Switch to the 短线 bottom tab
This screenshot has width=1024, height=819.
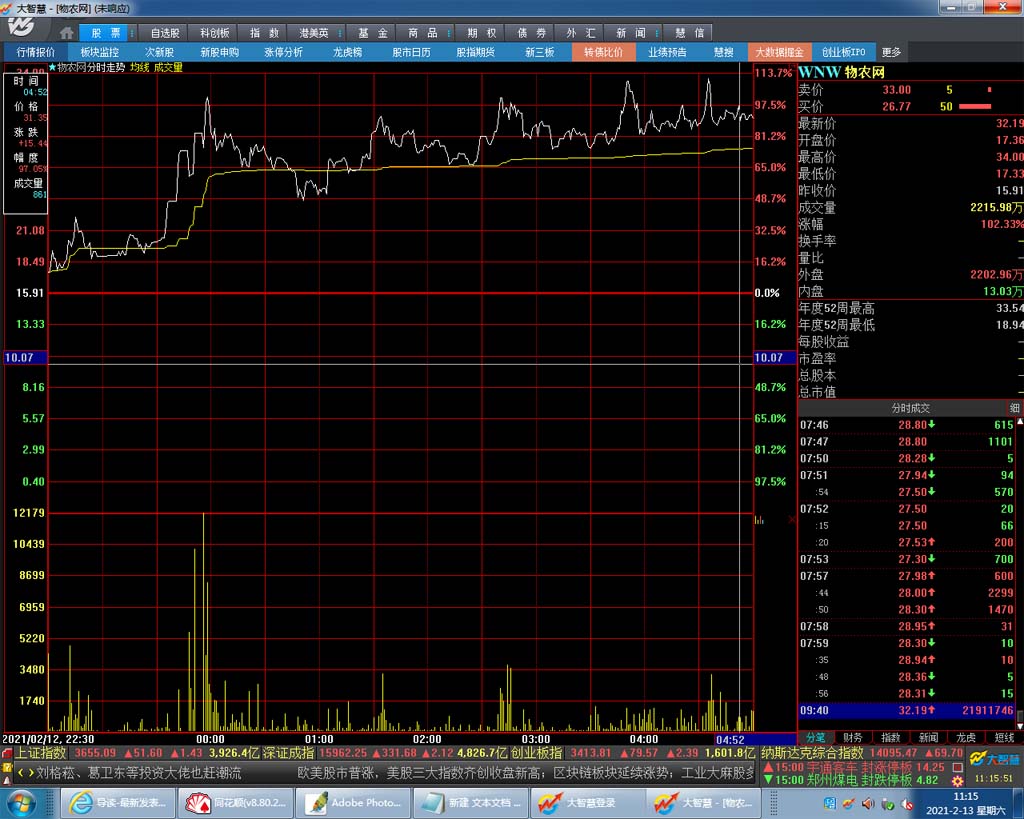[1004, 737]
